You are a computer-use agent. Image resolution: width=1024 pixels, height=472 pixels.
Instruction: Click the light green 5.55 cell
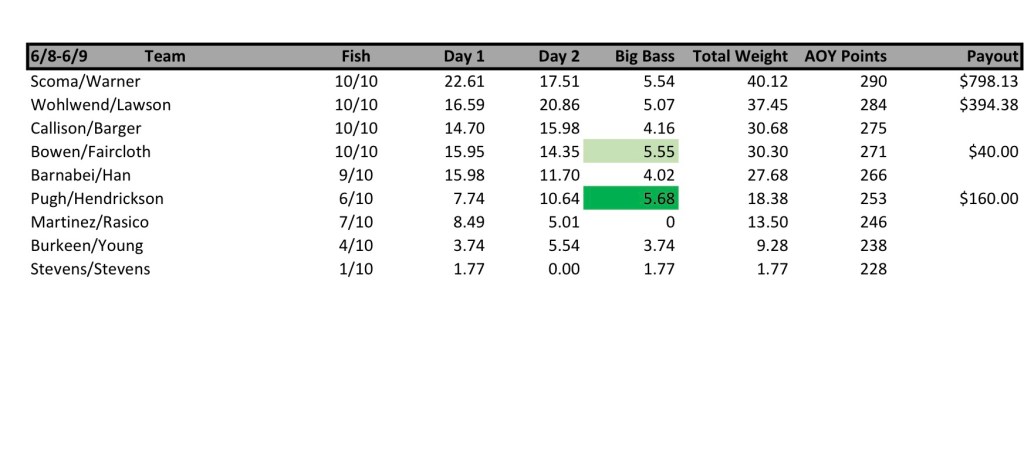coord(631,152)
